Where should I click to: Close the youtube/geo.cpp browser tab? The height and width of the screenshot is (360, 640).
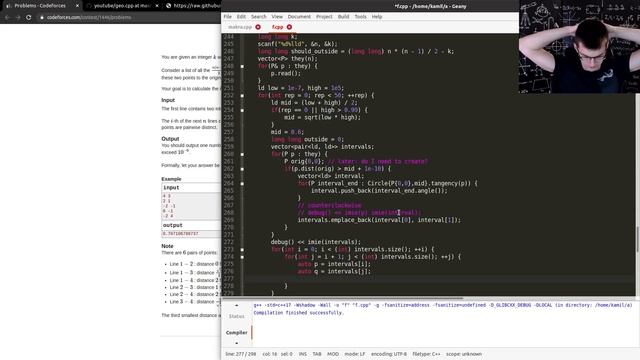click(157, 6)
